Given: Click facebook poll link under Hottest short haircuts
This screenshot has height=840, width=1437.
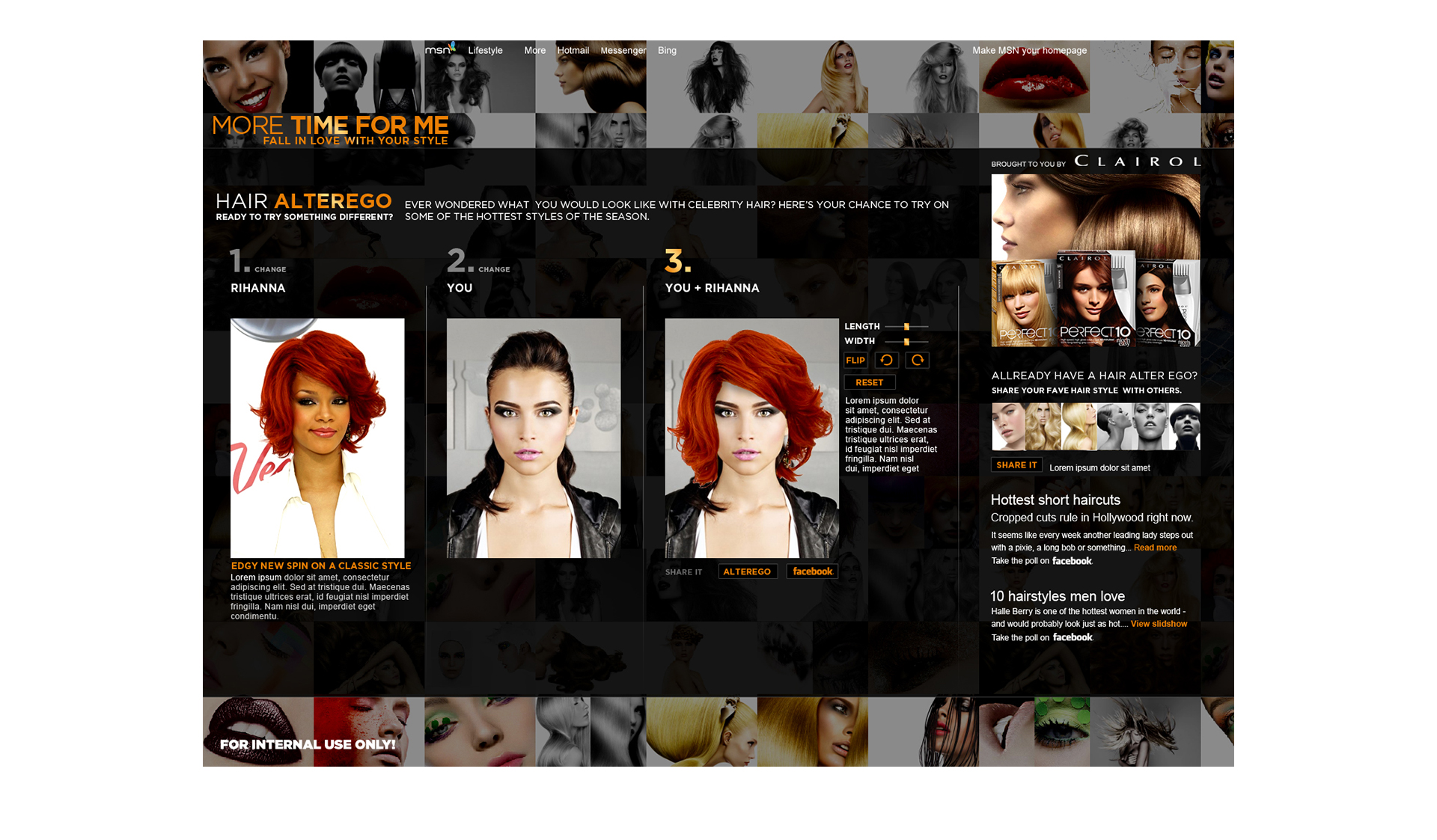Looking at the screenshot, I should click(1072, 561).
